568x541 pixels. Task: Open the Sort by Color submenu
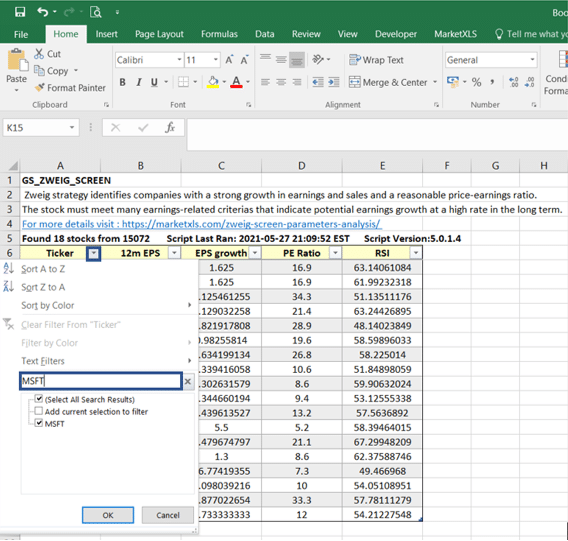(x=98, y=305)
